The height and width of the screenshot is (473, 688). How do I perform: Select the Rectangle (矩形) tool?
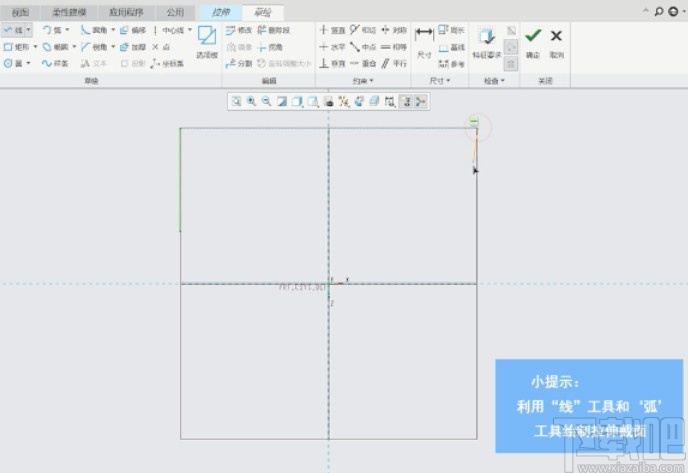point(16,47)
